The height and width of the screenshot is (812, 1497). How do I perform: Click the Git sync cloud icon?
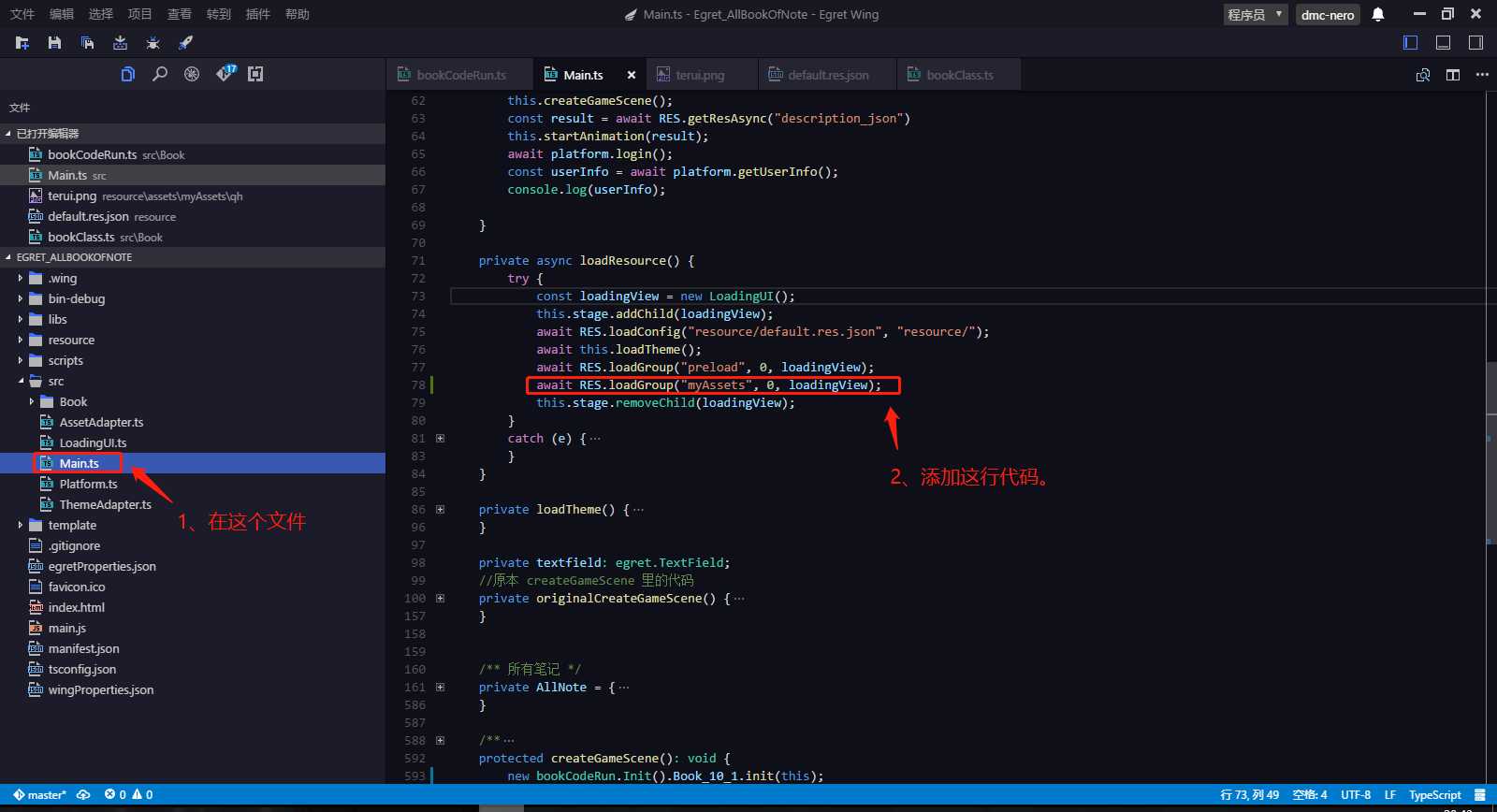coord(83,794)
